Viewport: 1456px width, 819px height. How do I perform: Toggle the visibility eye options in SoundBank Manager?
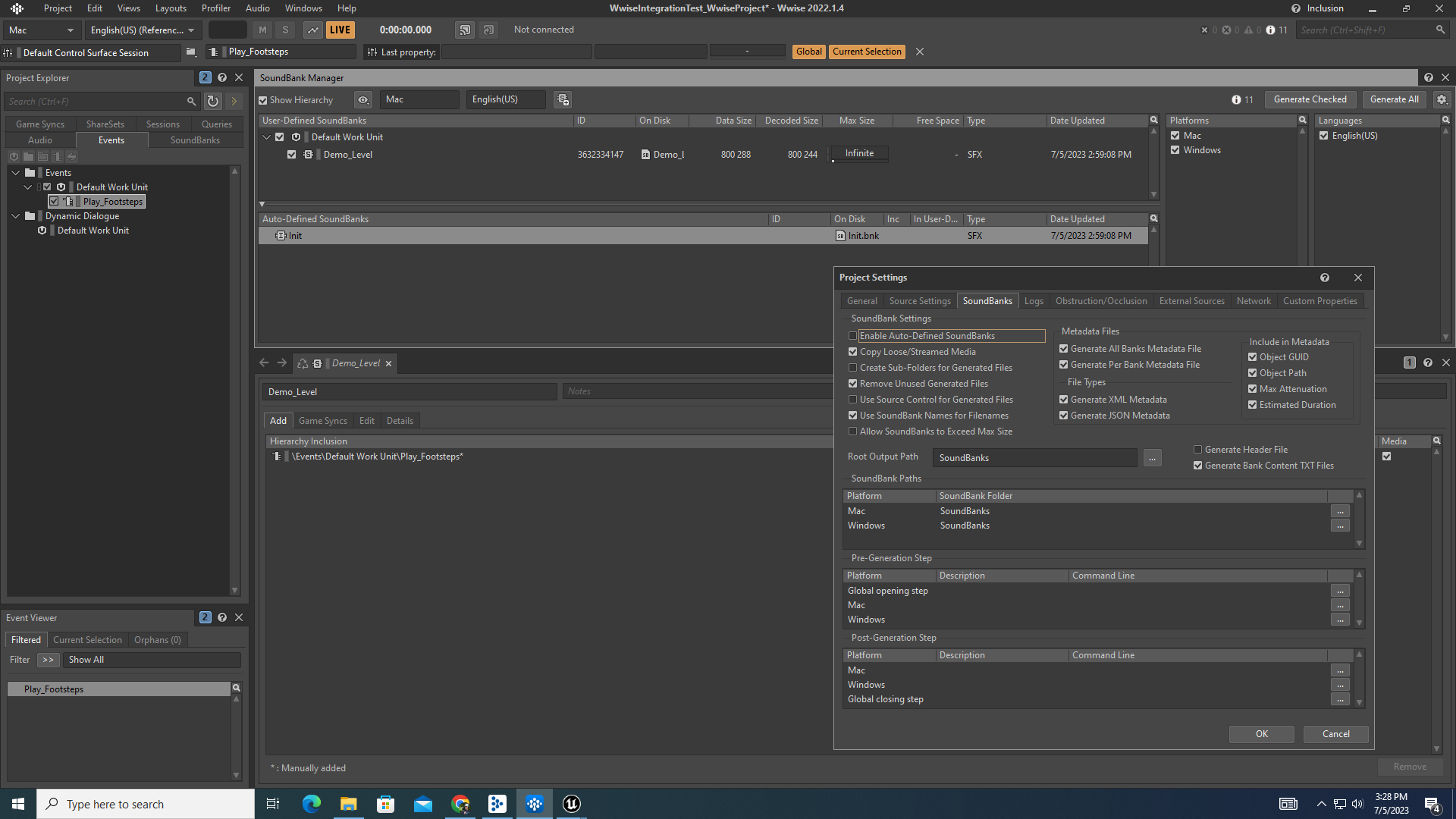(363, 99)
